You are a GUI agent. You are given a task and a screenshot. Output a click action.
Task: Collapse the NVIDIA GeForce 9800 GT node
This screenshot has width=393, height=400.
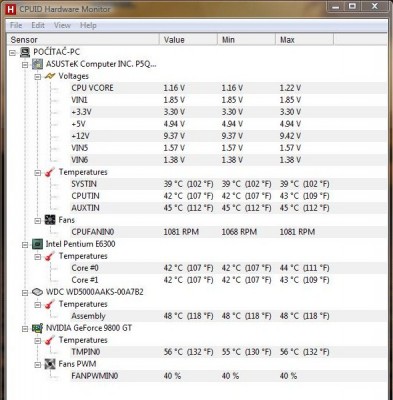click(25, 329)
